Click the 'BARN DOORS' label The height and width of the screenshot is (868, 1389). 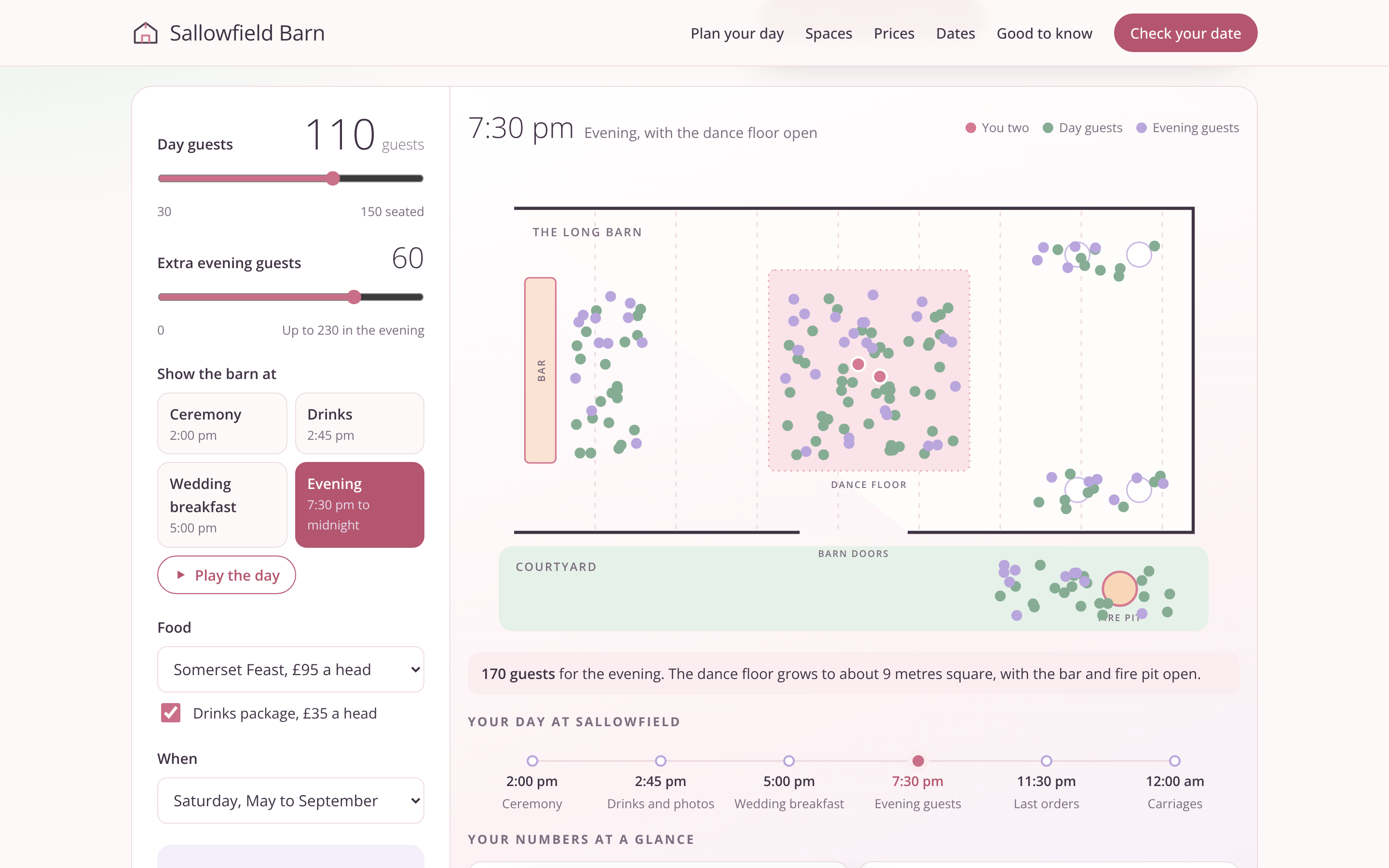coord(853,554)
